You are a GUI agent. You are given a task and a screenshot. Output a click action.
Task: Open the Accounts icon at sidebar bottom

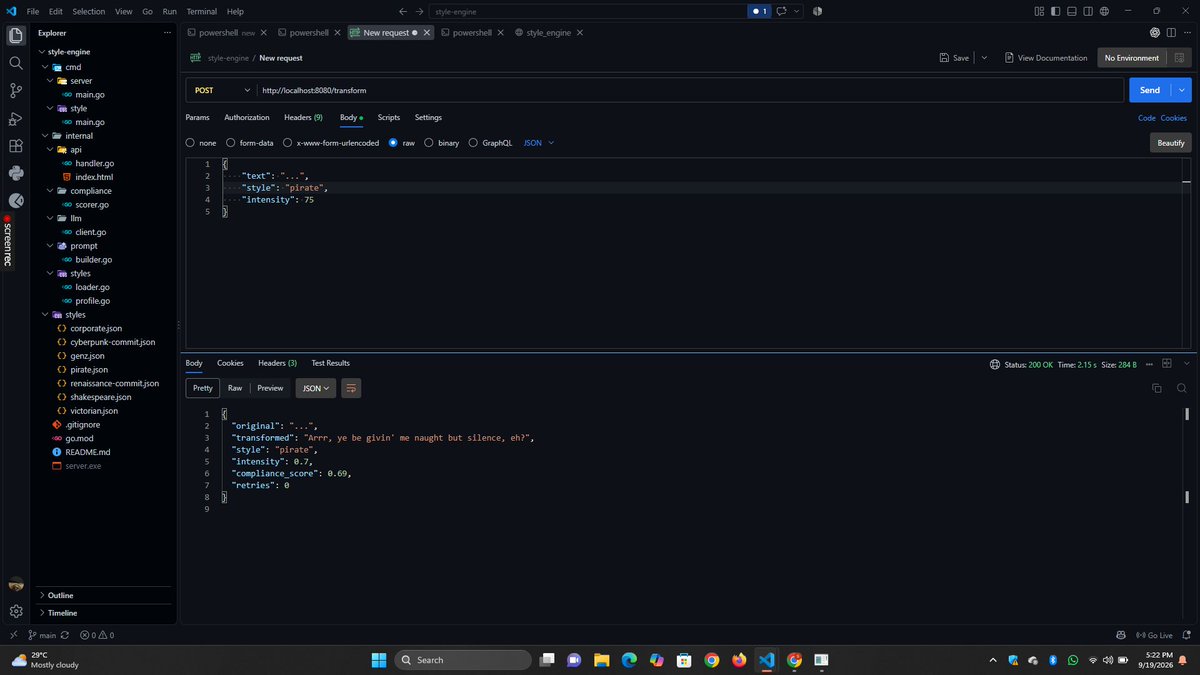point(16,585)
